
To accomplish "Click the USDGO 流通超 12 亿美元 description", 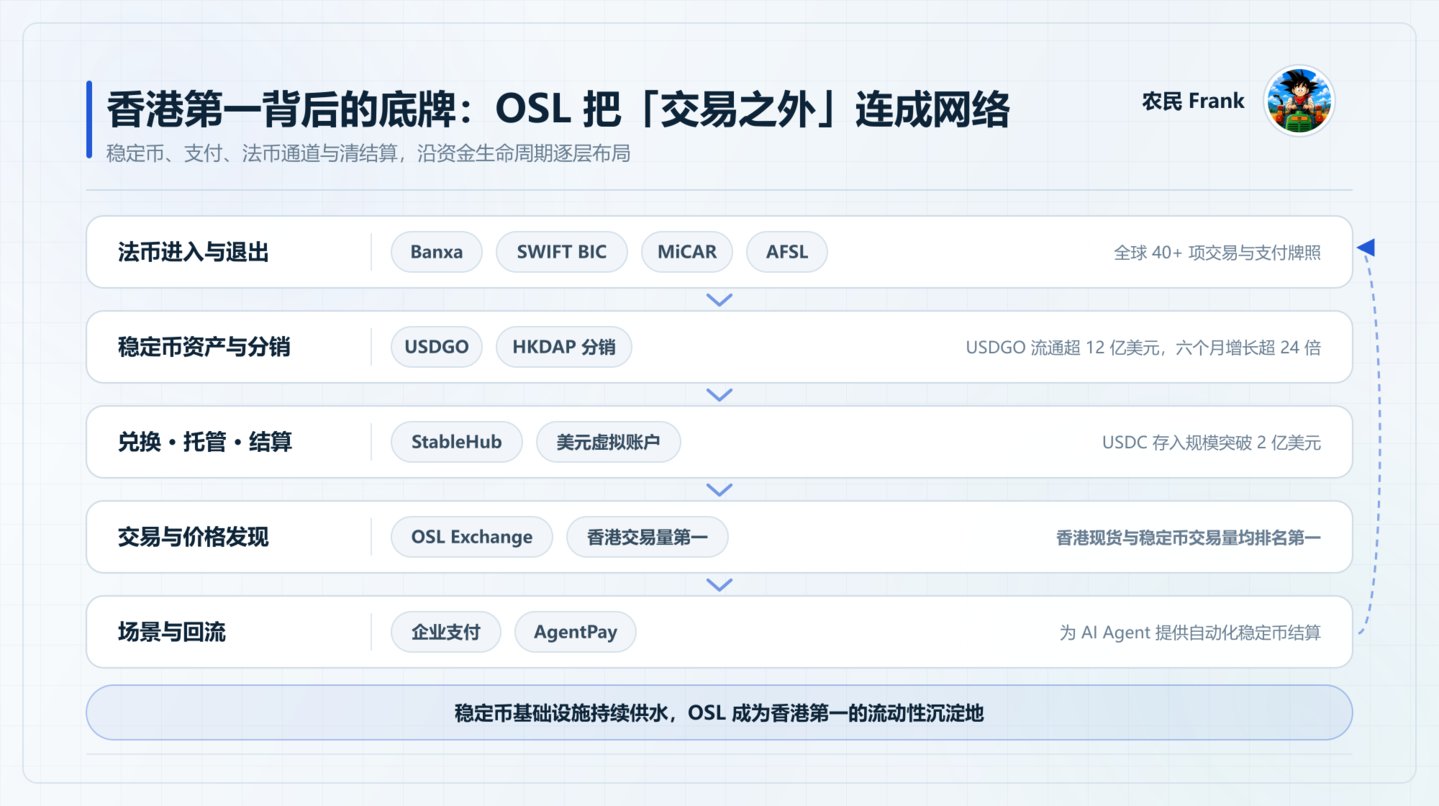I will pos(1143,348).
